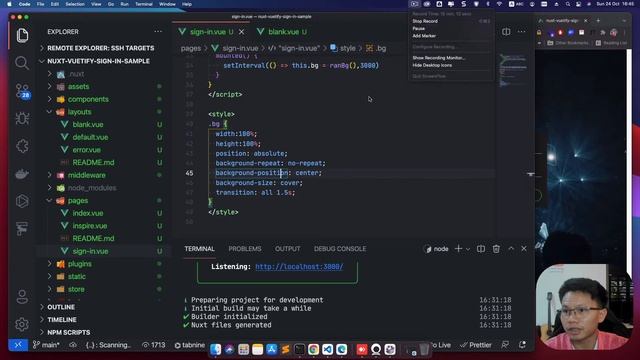Split the terminal pane
This screenshot has width=640, height=360.
coord(481,249)
